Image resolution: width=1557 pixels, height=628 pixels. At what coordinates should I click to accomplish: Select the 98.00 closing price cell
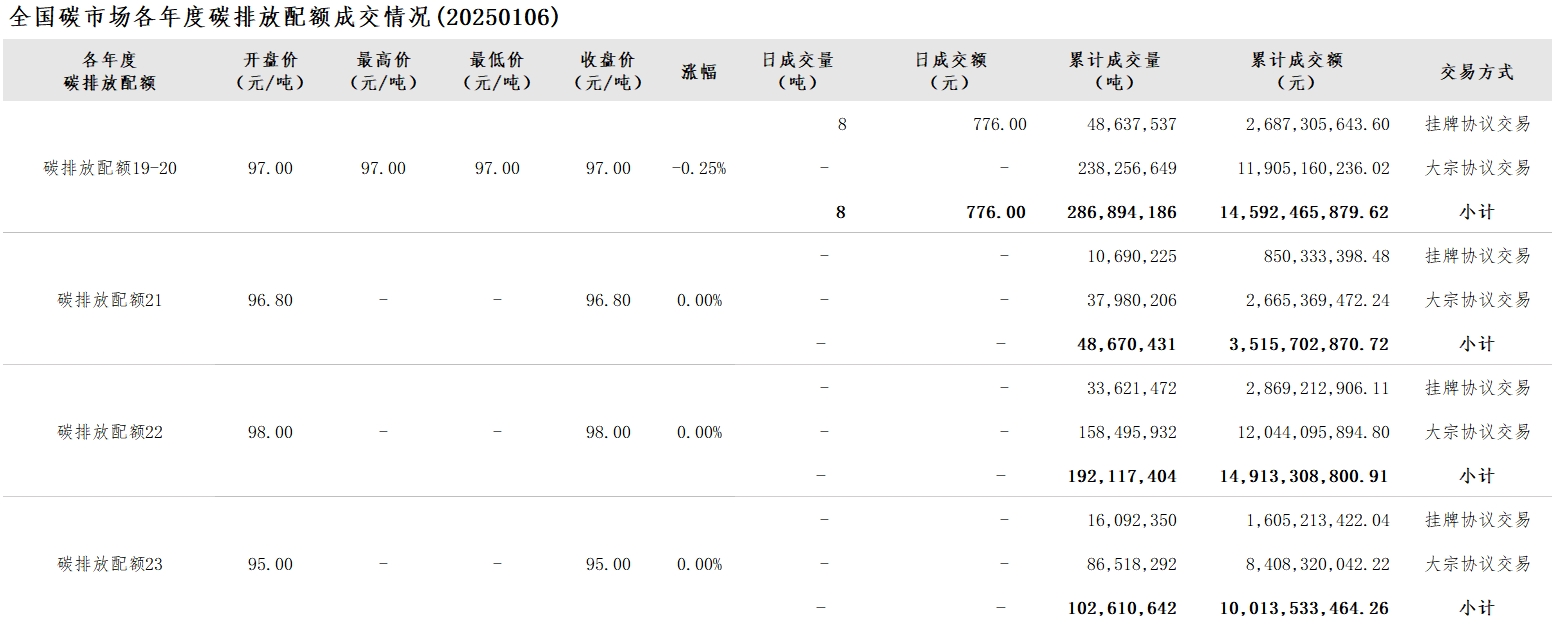tap(608, 432)
